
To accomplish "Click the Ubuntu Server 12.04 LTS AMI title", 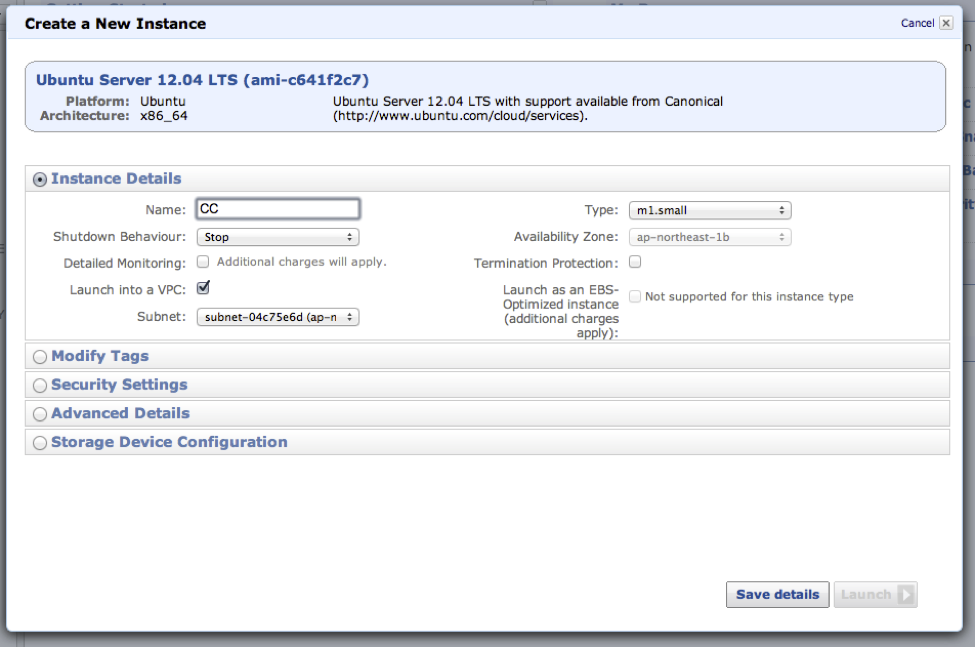I will [x=202, y=80].
